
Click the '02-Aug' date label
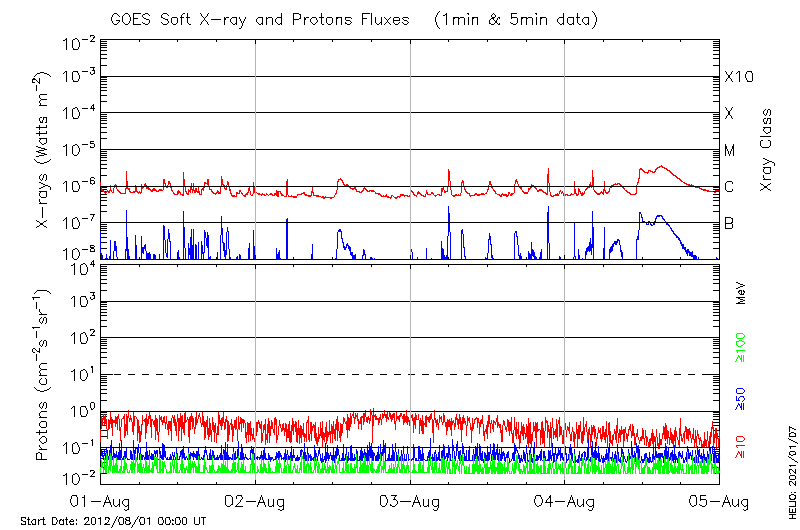256,499
